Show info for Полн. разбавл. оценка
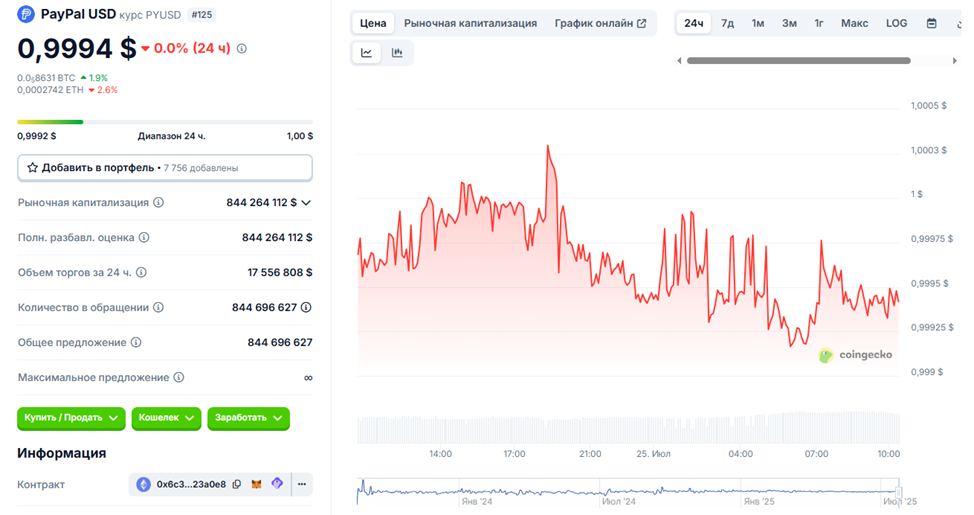974x515 pixels. (x=144, y=237)
